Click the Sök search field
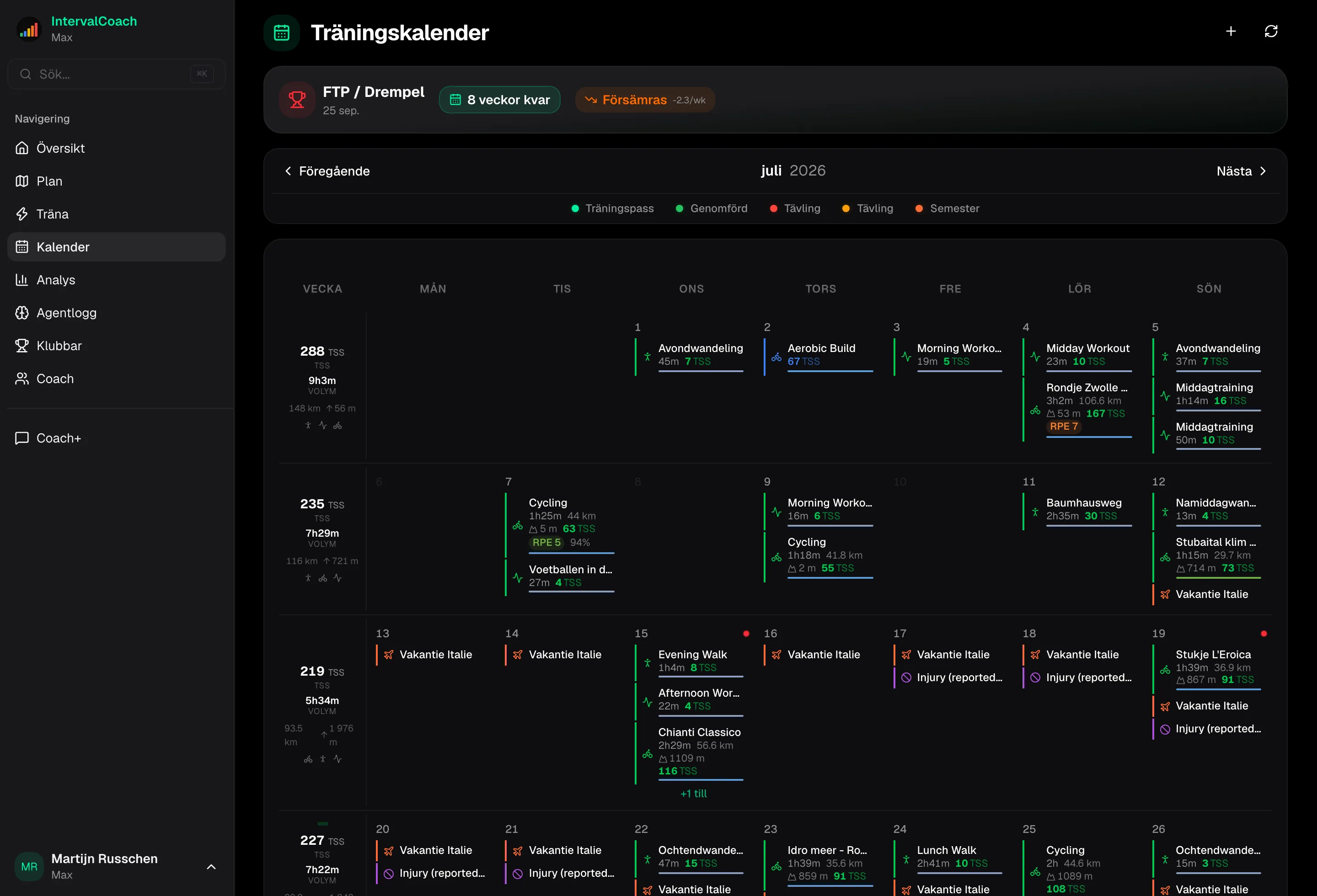 point(117,74)
